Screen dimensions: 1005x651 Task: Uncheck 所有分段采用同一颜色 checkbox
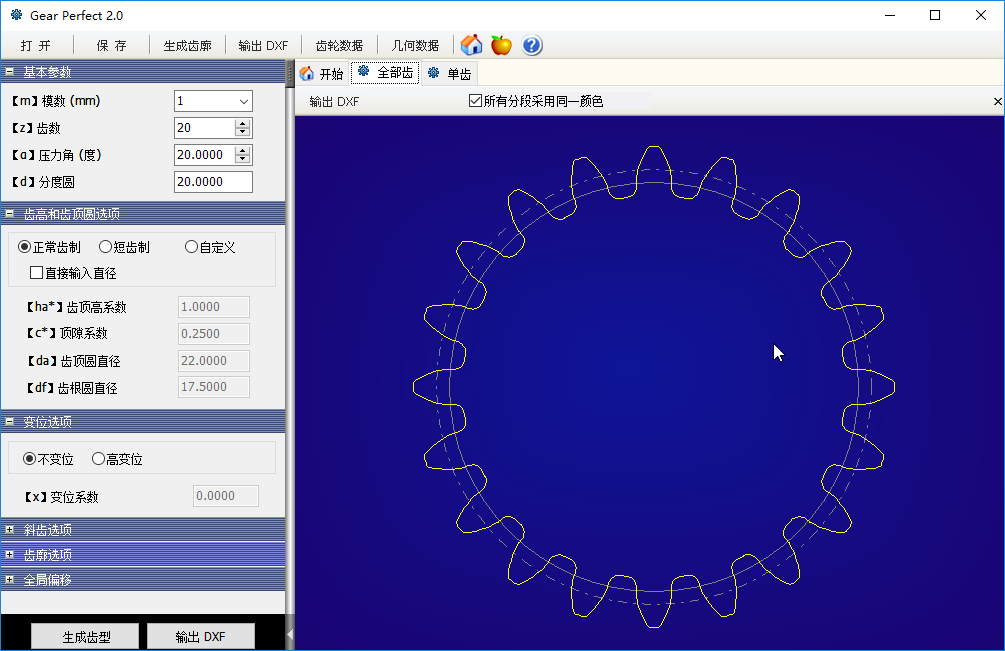tap(476, 101)
